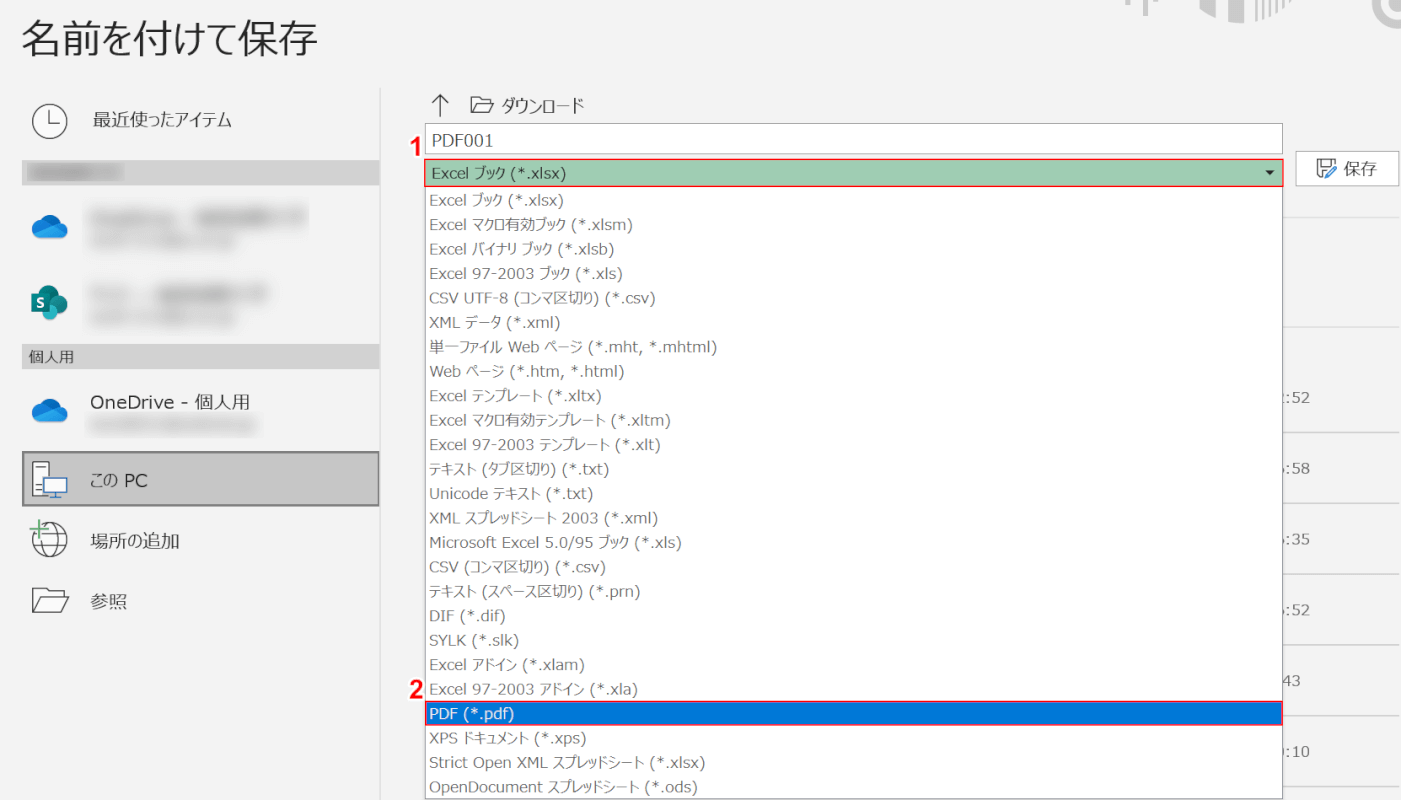Collapse the file type dropdown Excel ブック (*.xlsx)
The width and height of the screenshot is (1401, 800).
pos(853,173)
